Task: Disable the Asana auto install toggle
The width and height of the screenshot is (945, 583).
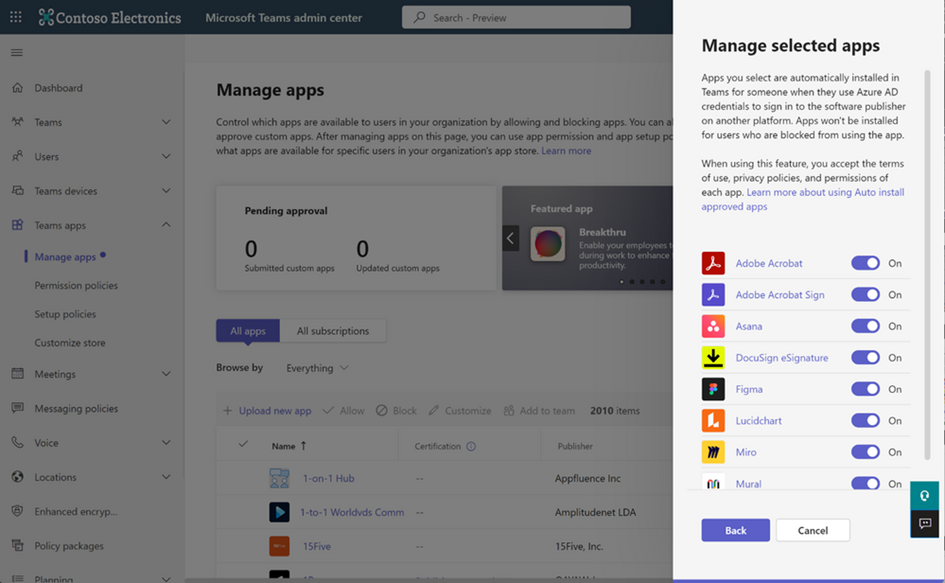Action: [x=865, y=326]
